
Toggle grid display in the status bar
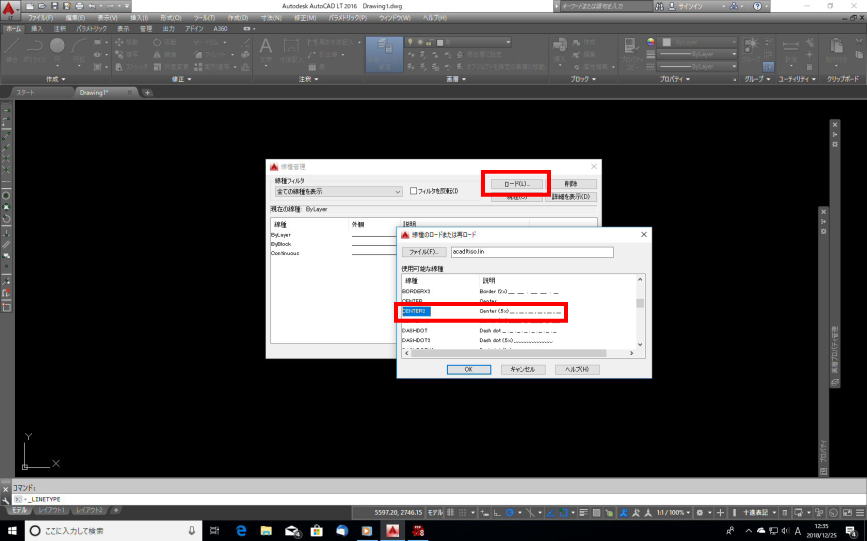point(451,513)
